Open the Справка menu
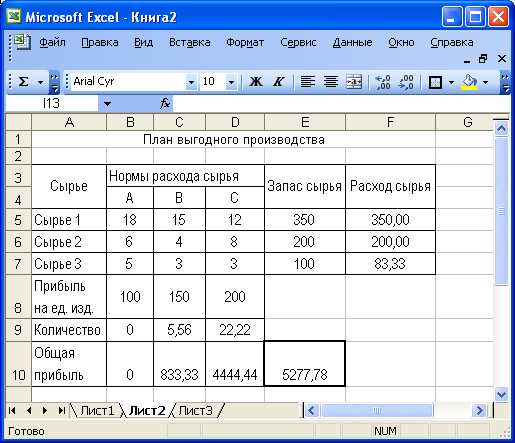Screen dimensions: 515x443 (x=452, y=43)
